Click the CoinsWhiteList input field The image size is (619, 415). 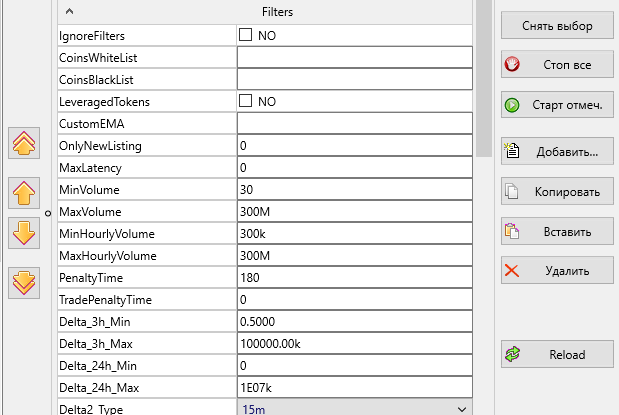click(x=354, y=57)
